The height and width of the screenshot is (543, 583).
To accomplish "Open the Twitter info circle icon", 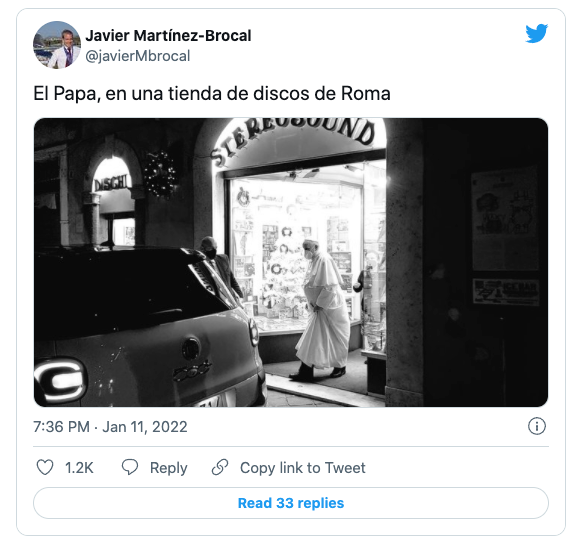I will [537, 426].
